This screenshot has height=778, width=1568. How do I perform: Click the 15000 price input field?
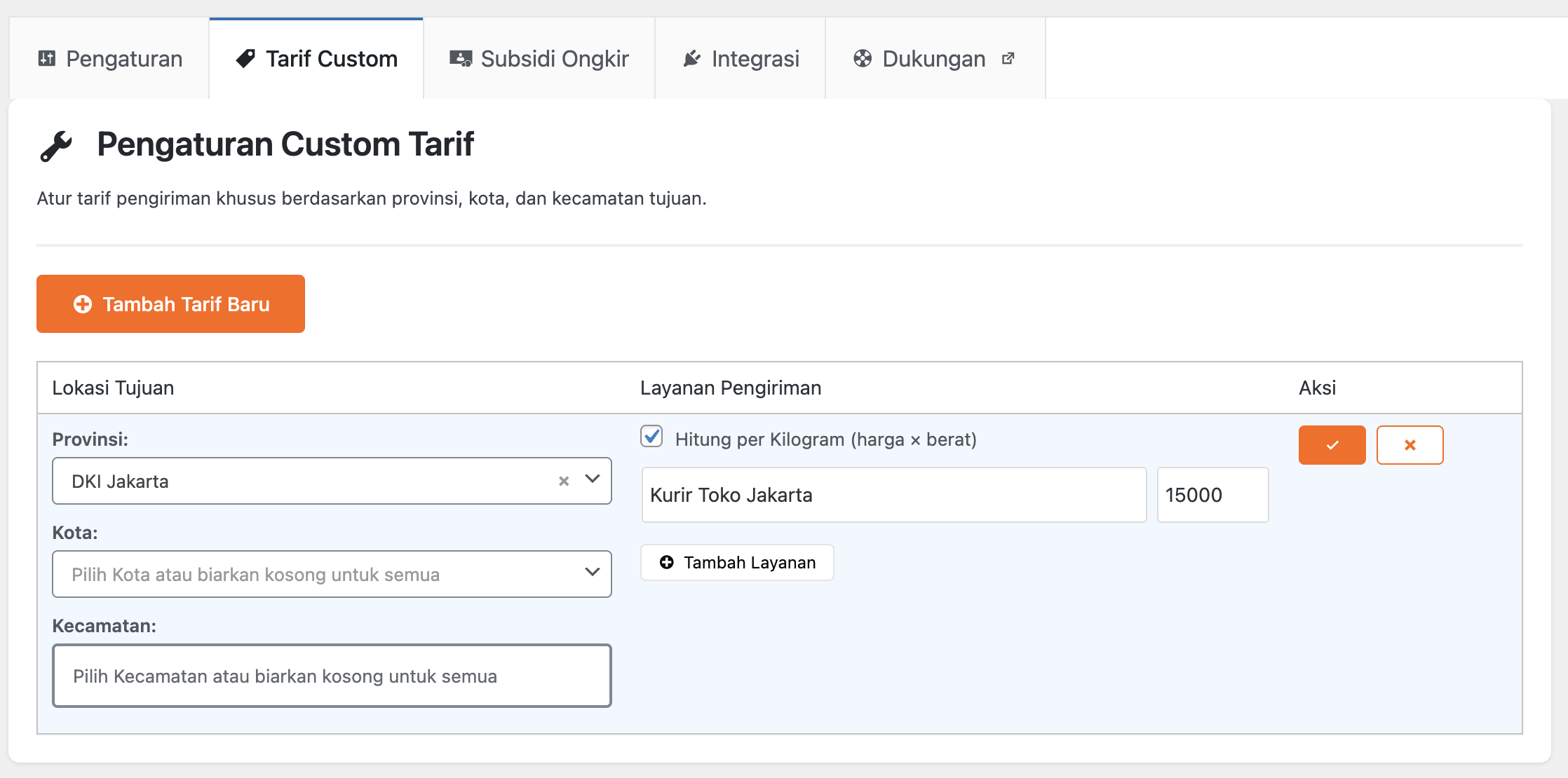tap(1212, 495)
